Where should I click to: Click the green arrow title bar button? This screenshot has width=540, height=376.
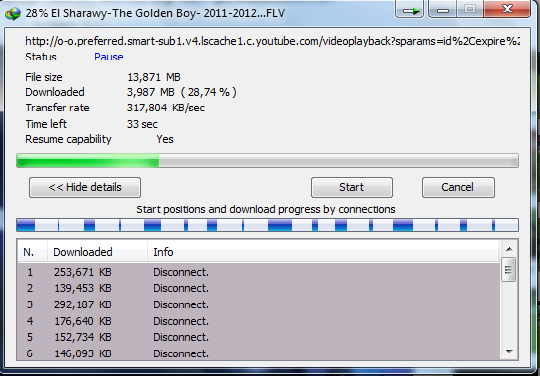pos(409,9)
